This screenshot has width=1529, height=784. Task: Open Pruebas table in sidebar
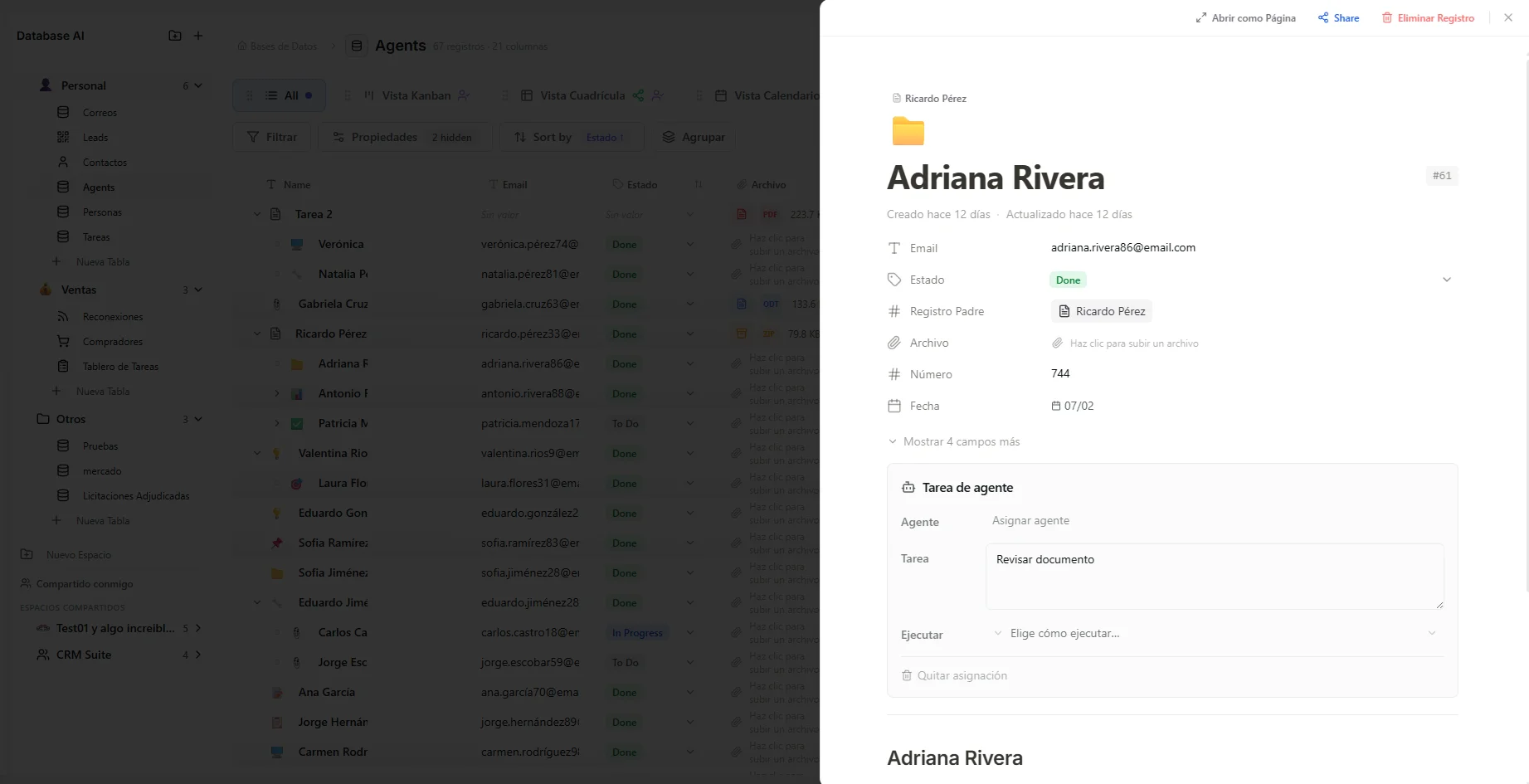pyautogui.click(x=100, y=446)
